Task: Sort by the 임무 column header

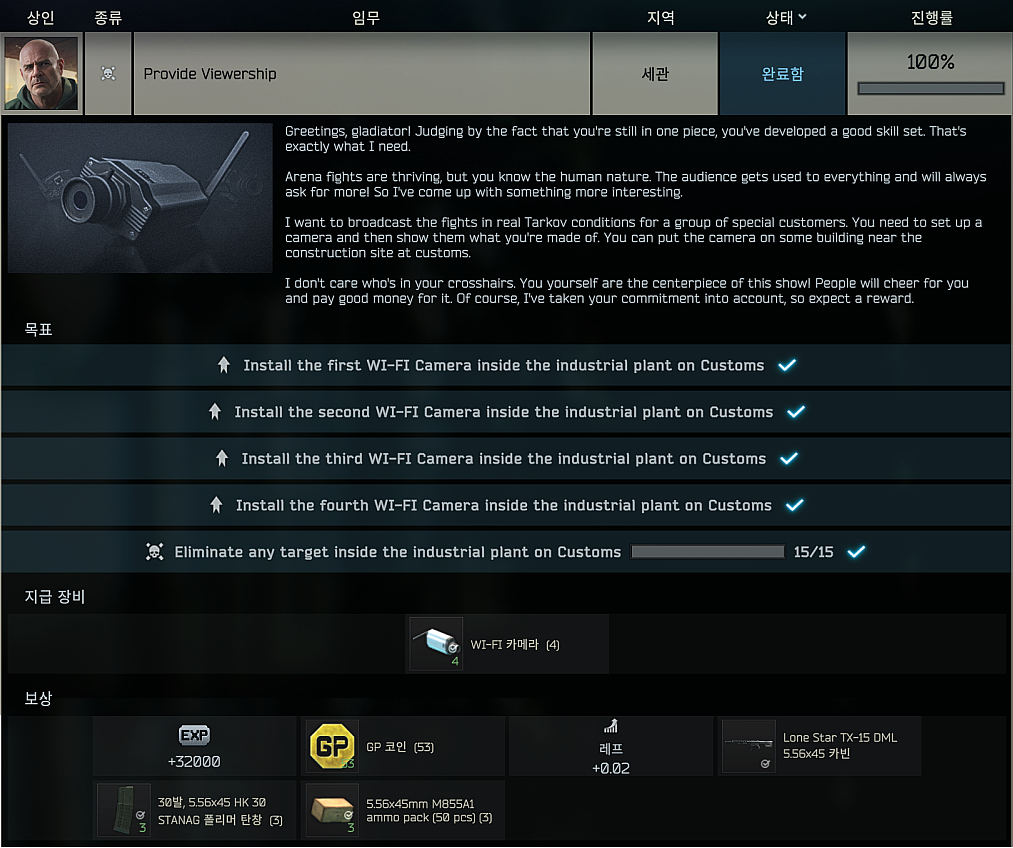Action: point(366,17)
